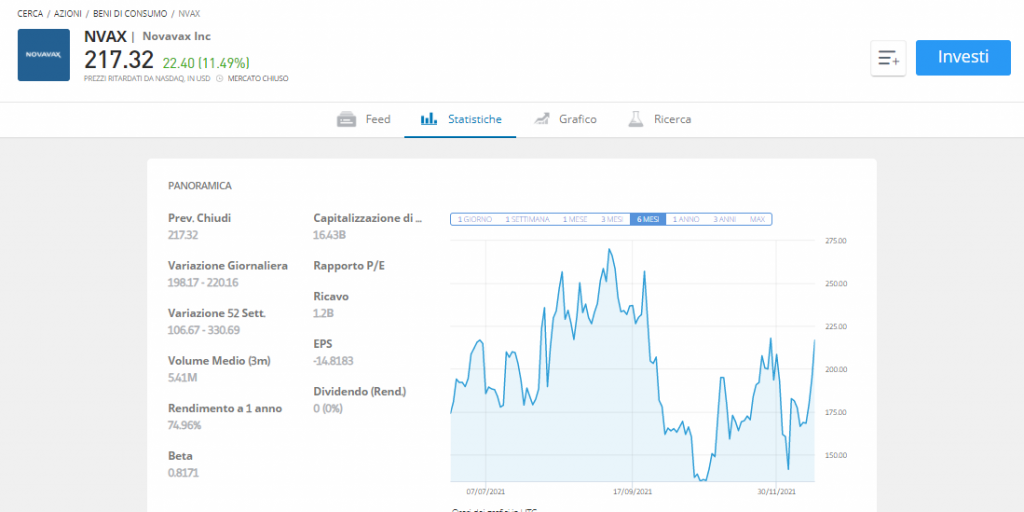
Task: Set chart range to 1 GIORNO
Action: pos(474,219)
